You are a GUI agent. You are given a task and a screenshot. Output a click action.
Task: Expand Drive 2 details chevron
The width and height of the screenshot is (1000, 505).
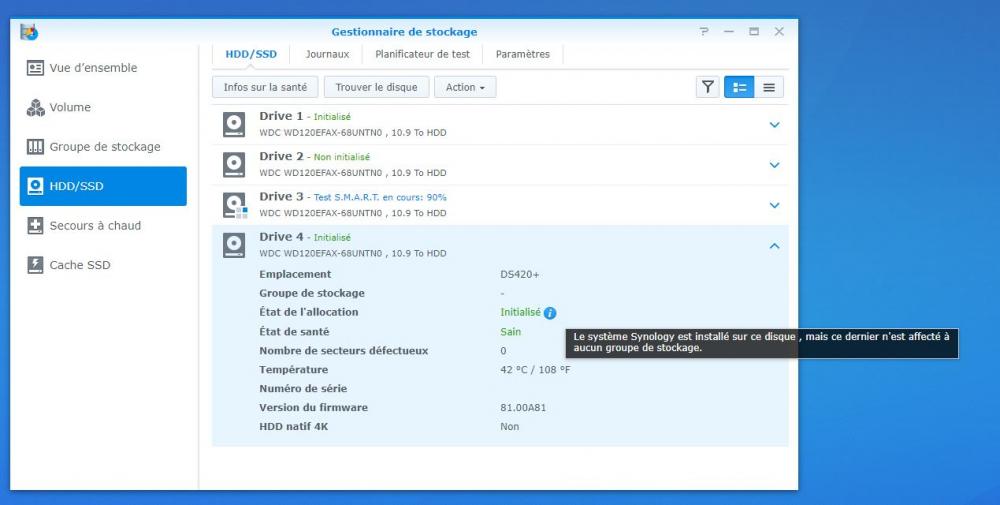coord(774,165)
